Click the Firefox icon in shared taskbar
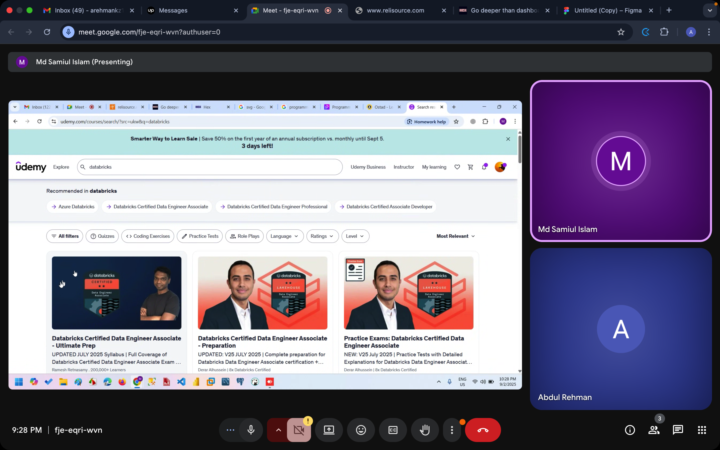 [122, 382]
